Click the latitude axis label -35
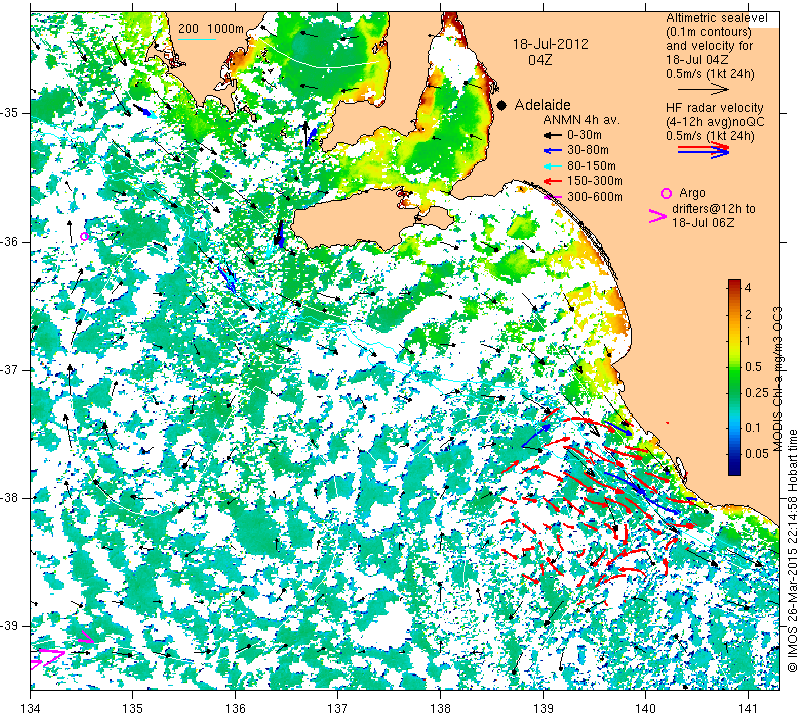The width and height of the screenshot is (800, 720). point(11,113)
